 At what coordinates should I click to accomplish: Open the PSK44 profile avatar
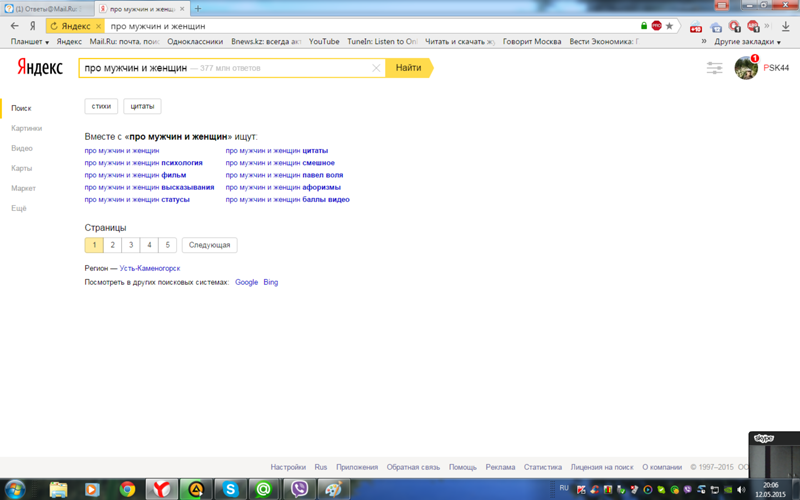point(746,68)
